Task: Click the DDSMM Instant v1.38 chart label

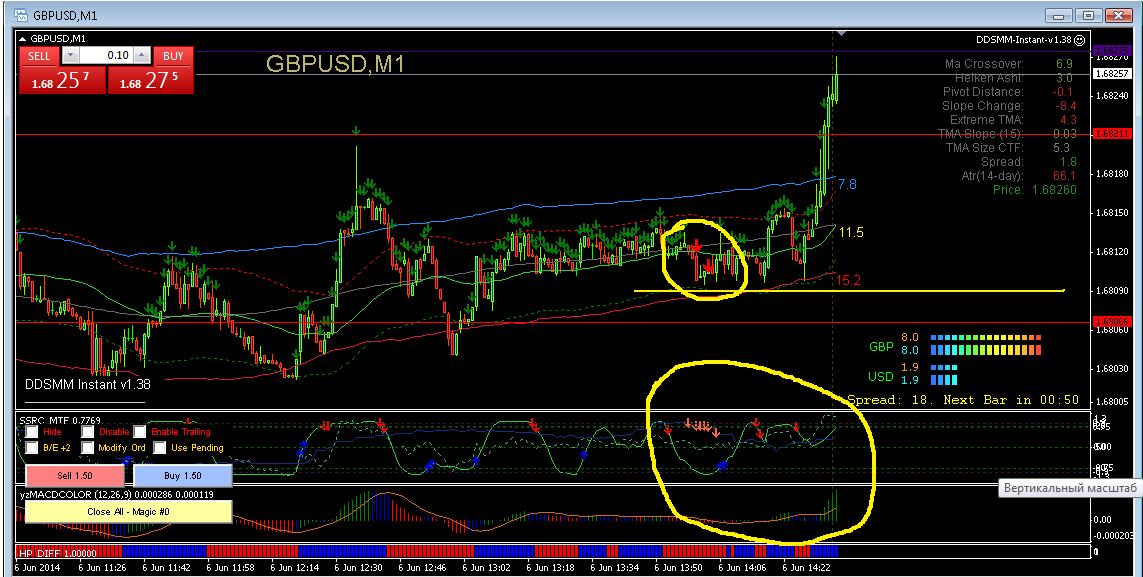Action: pos(87,384)
